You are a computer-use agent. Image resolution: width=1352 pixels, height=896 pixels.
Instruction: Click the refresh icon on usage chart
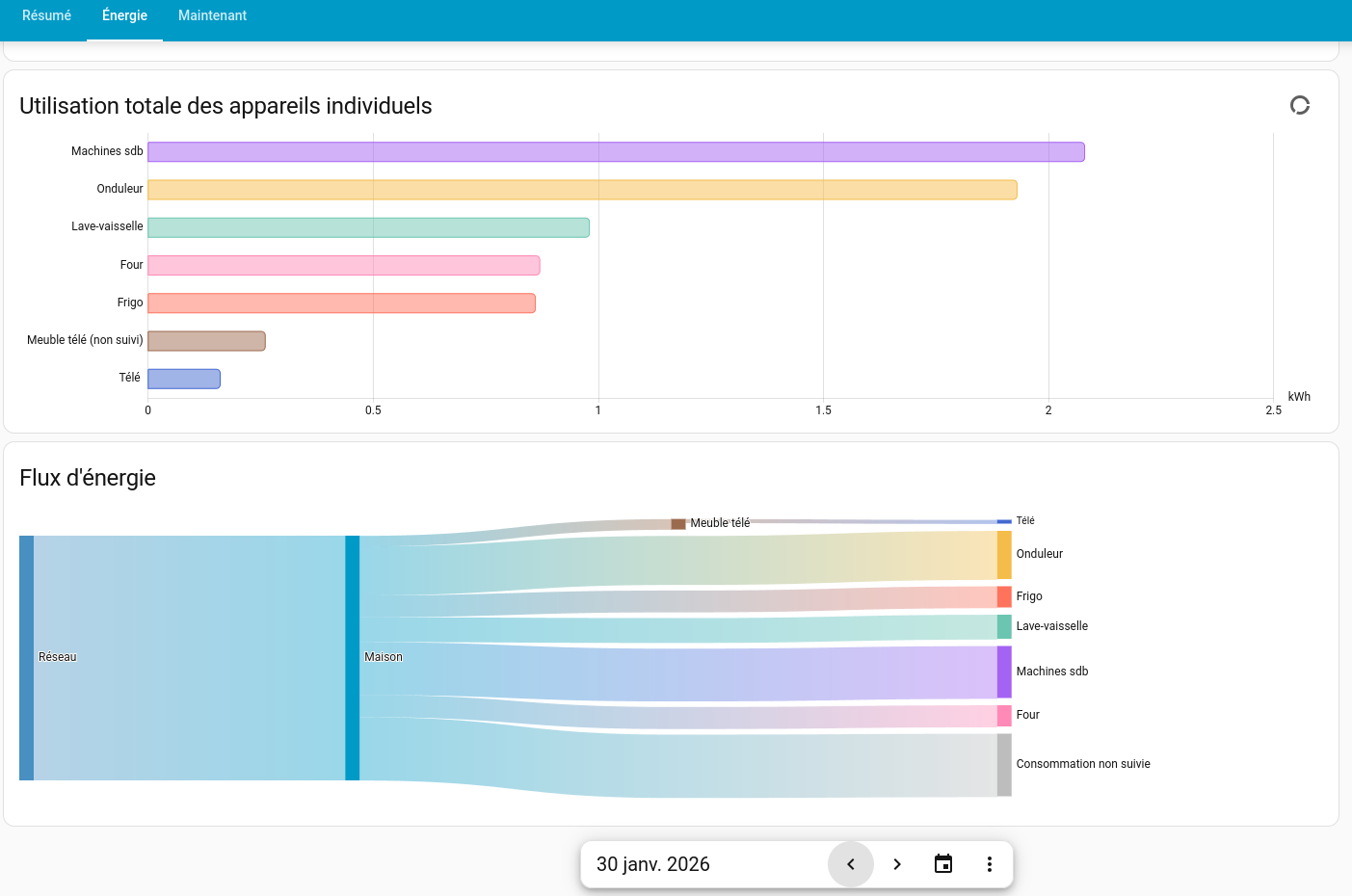1300,103
